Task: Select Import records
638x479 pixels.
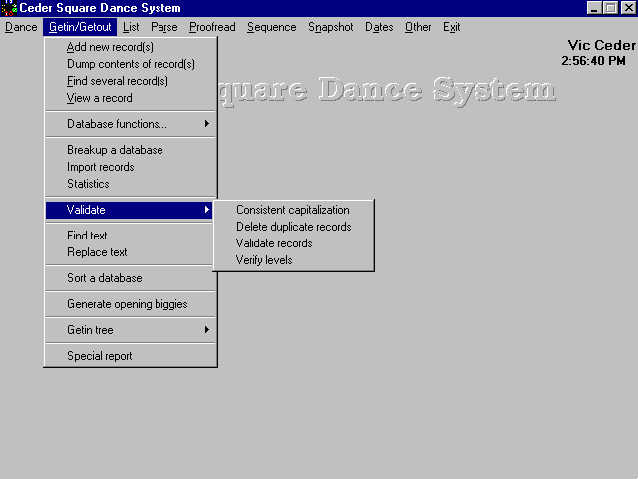Action: coord(130,167)
